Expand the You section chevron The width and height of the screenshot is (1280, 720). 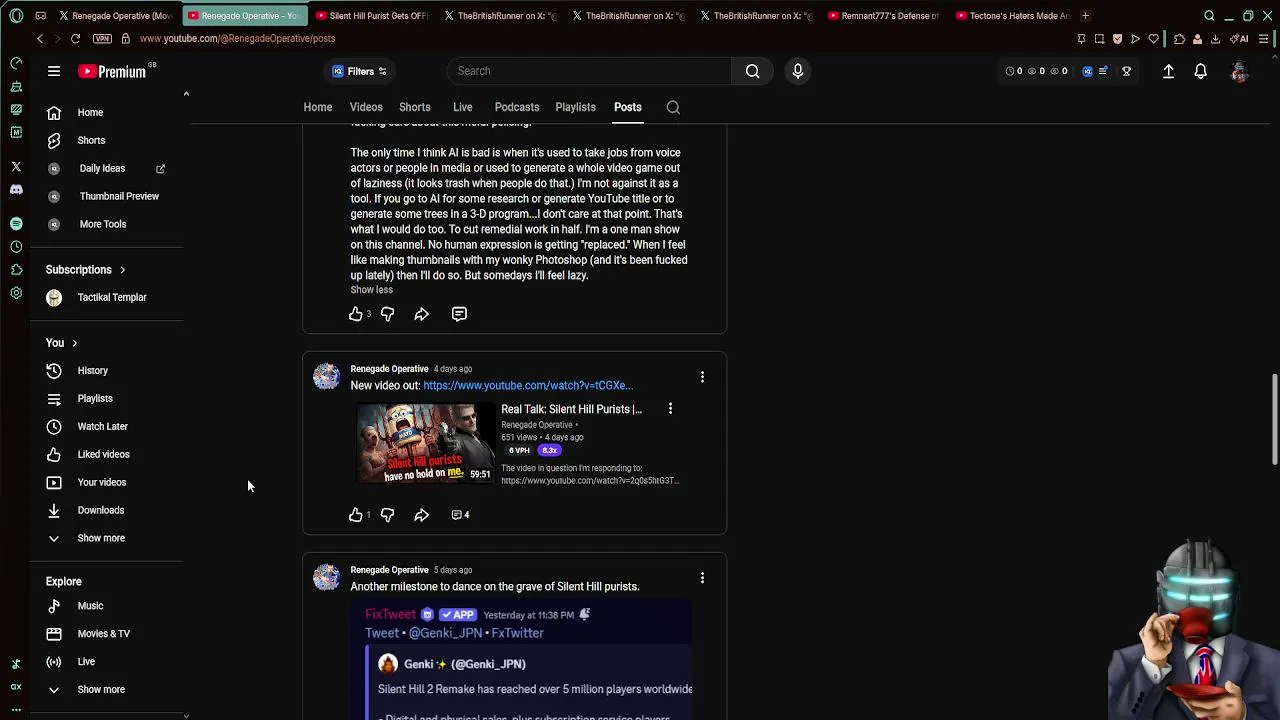(x=74, y=343)
